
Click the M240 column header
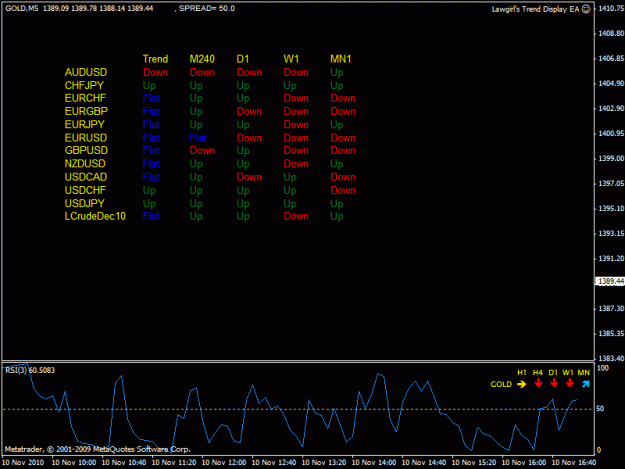pos(202,59)
